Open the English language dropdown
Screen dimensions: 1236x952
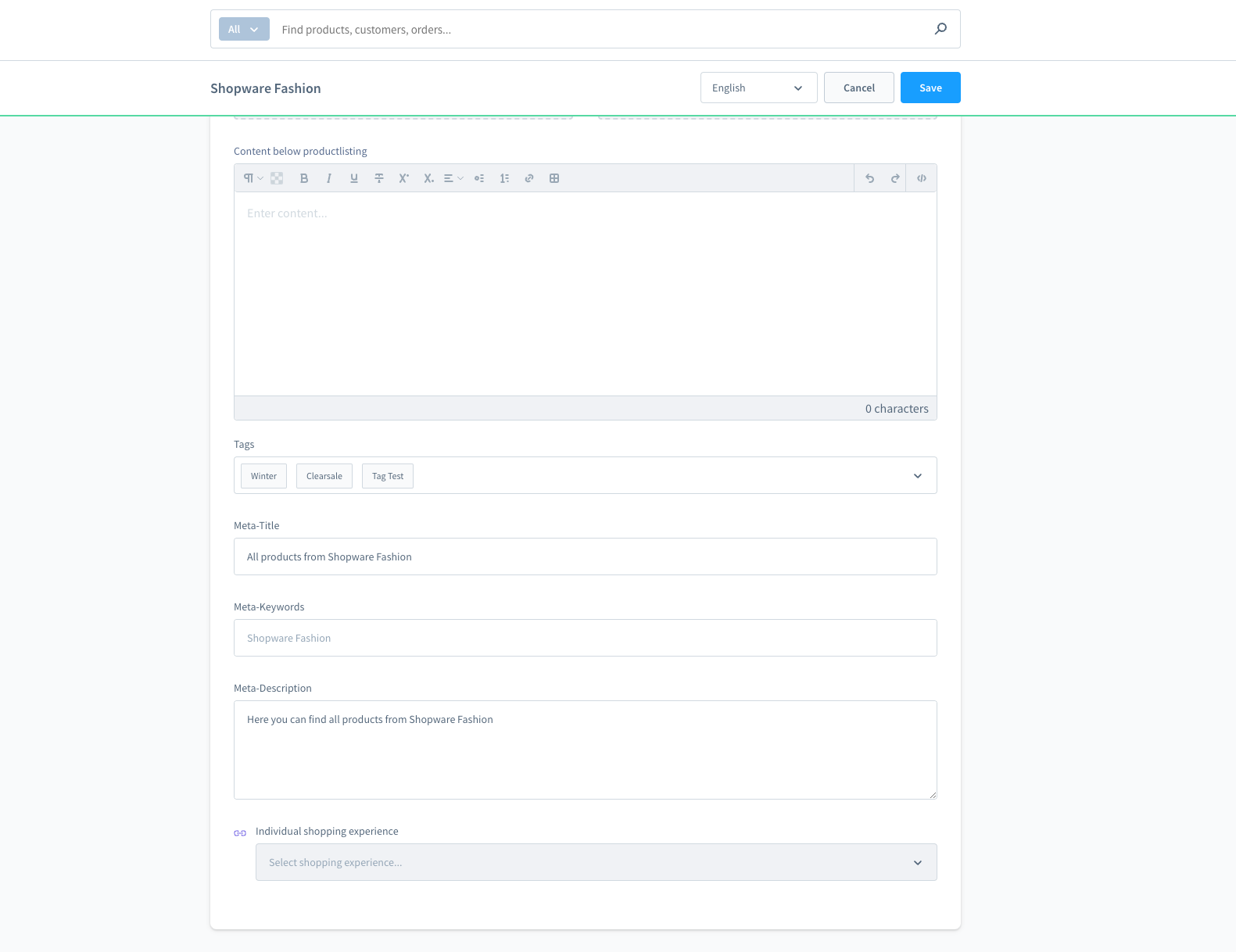click(758, 88)
